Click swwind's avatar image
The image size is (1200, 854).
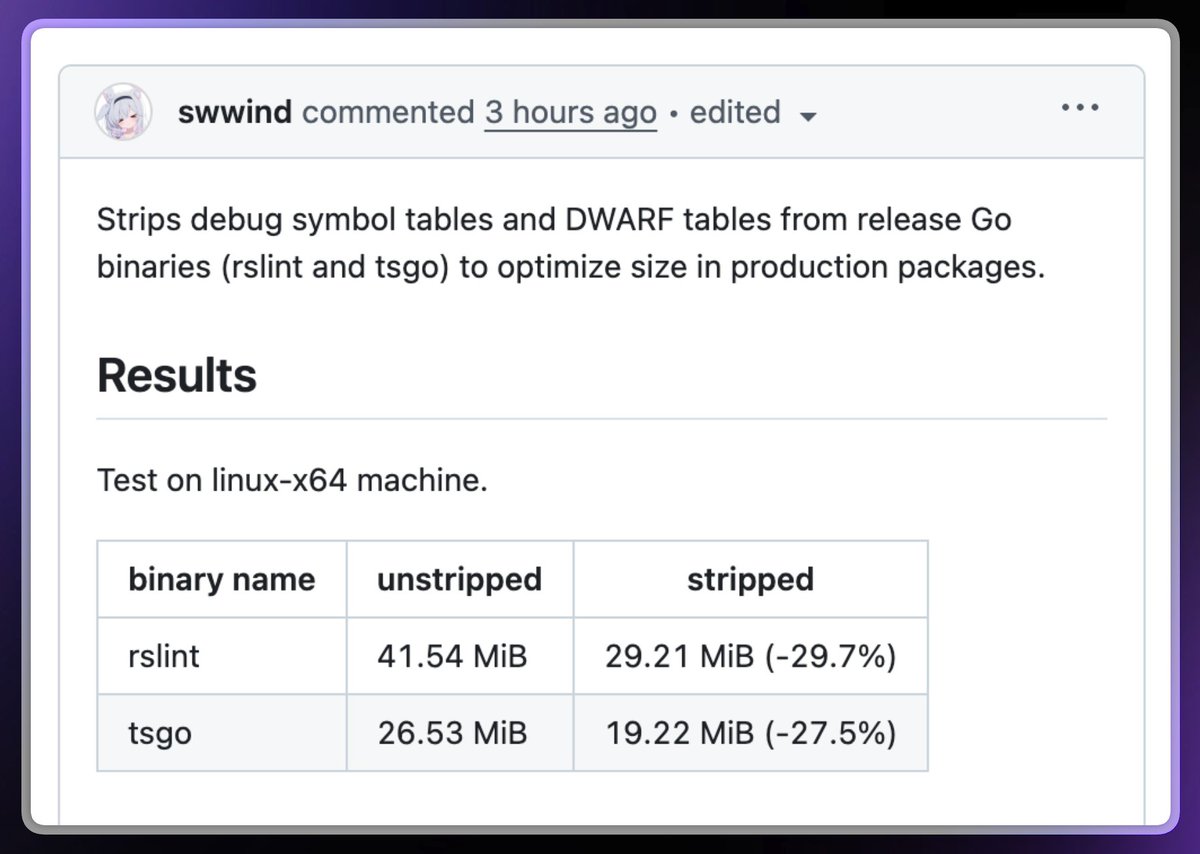(x=123, y=111)
